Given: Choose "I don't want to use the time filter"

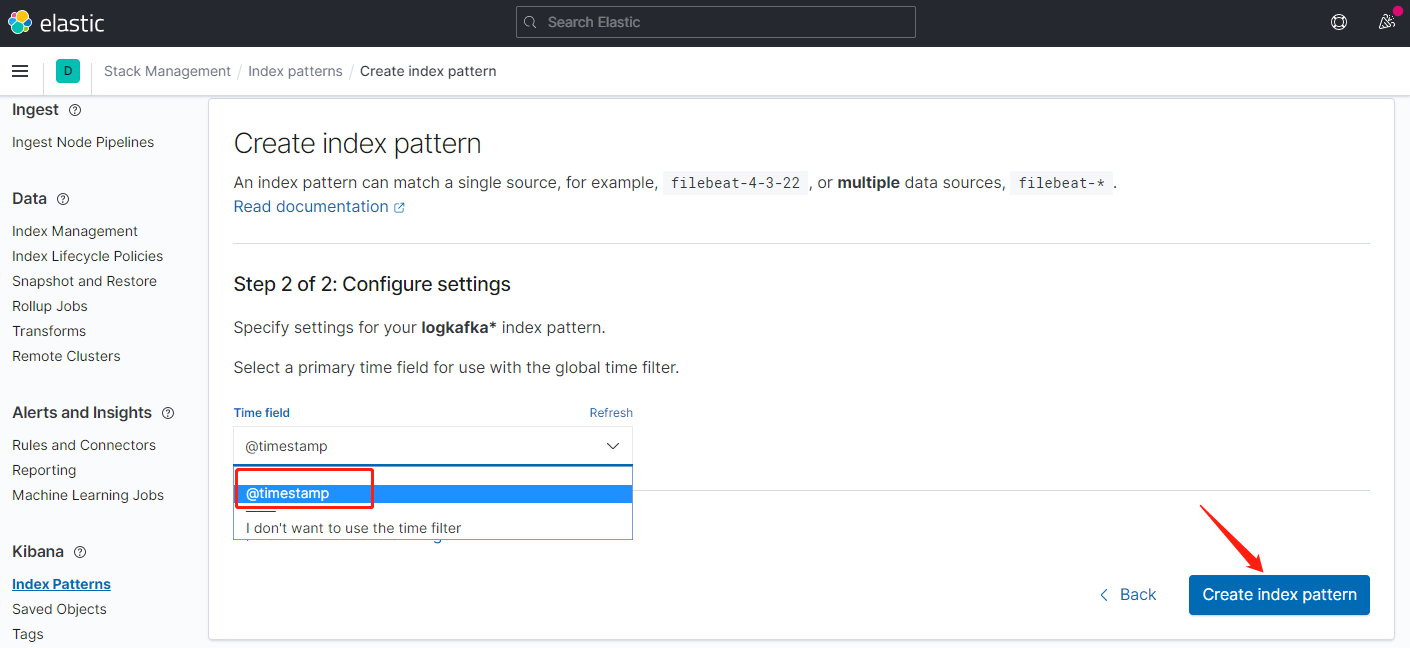Looking at the screenshot, I should pos(353,528).
